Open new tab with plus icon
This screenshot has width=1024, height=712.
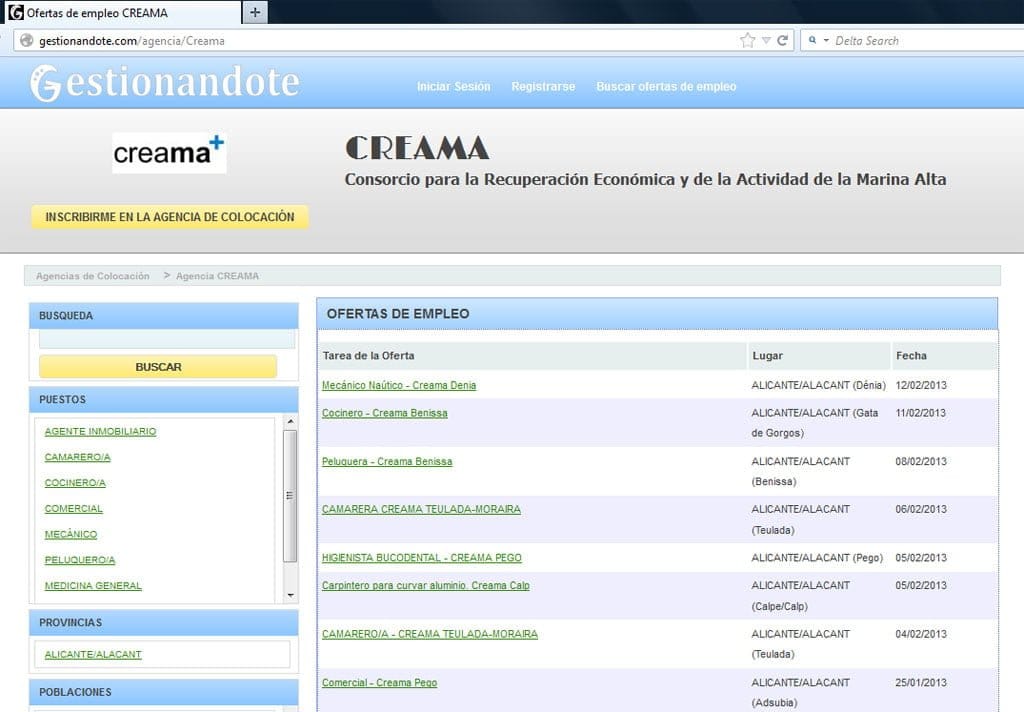(x=255, y=13)
